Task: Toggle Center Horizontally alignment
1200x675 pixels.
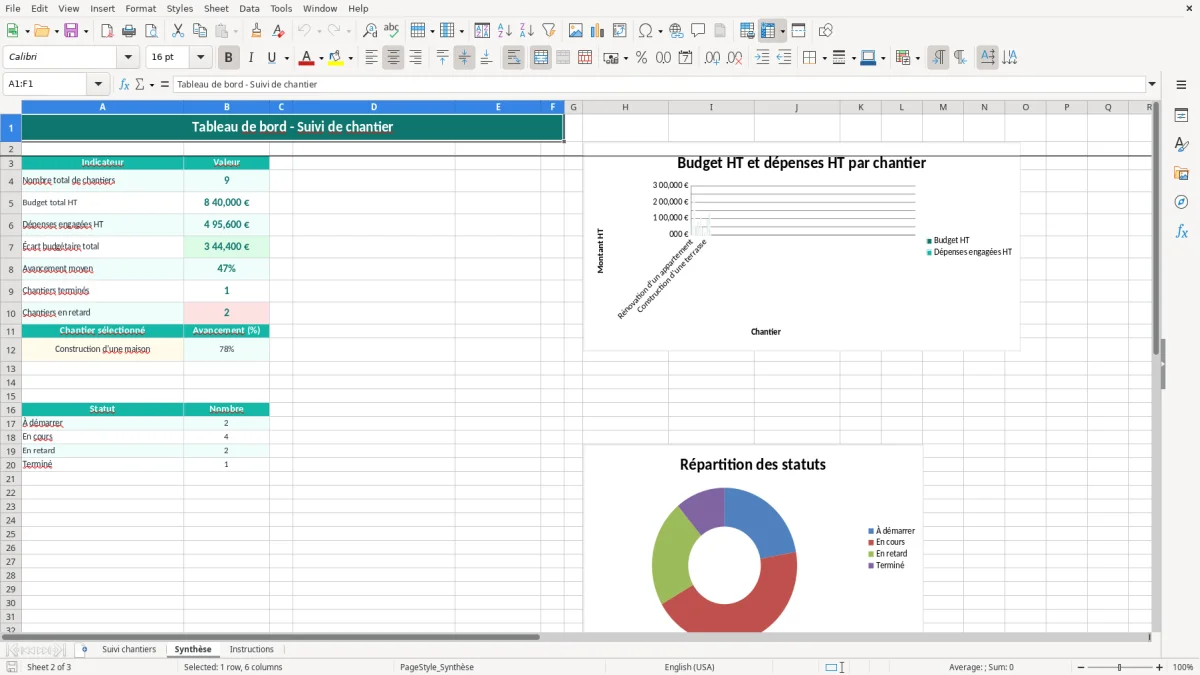Action: 393,58
